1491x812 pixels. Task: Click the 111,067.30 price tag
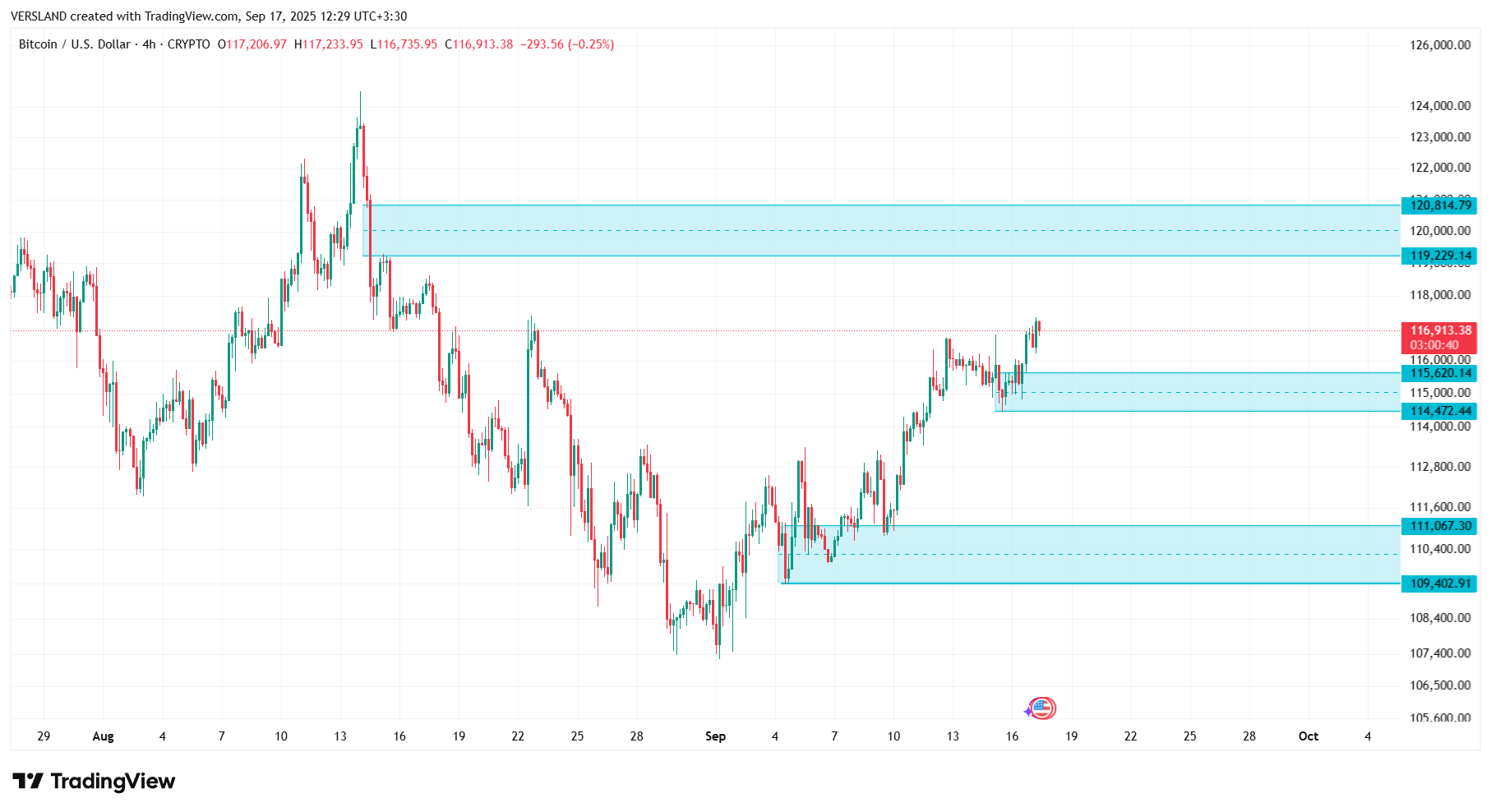pos(1440,526)
